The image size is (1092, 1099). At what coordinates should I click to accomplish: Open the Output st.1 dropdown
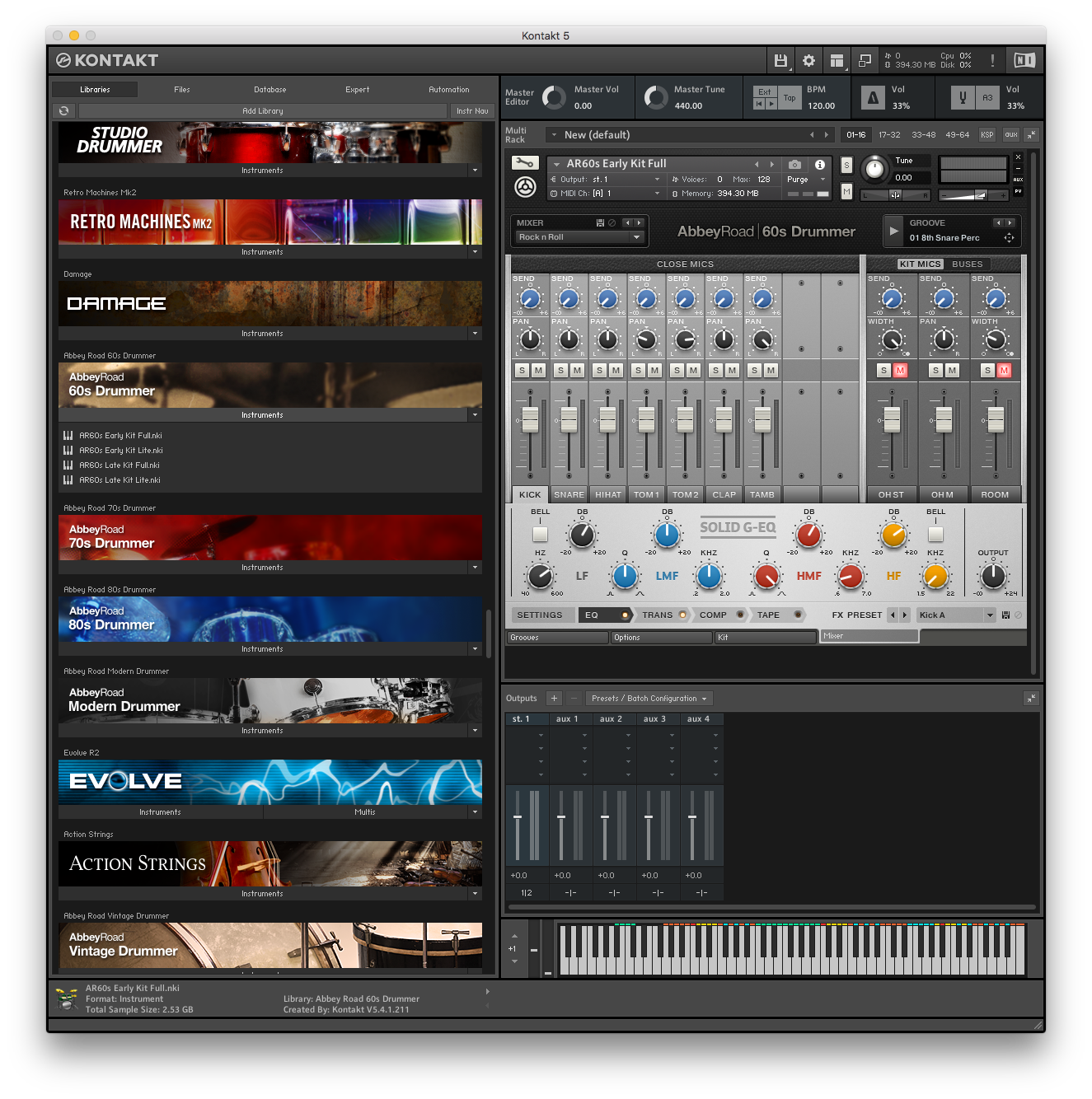point(605,180)
